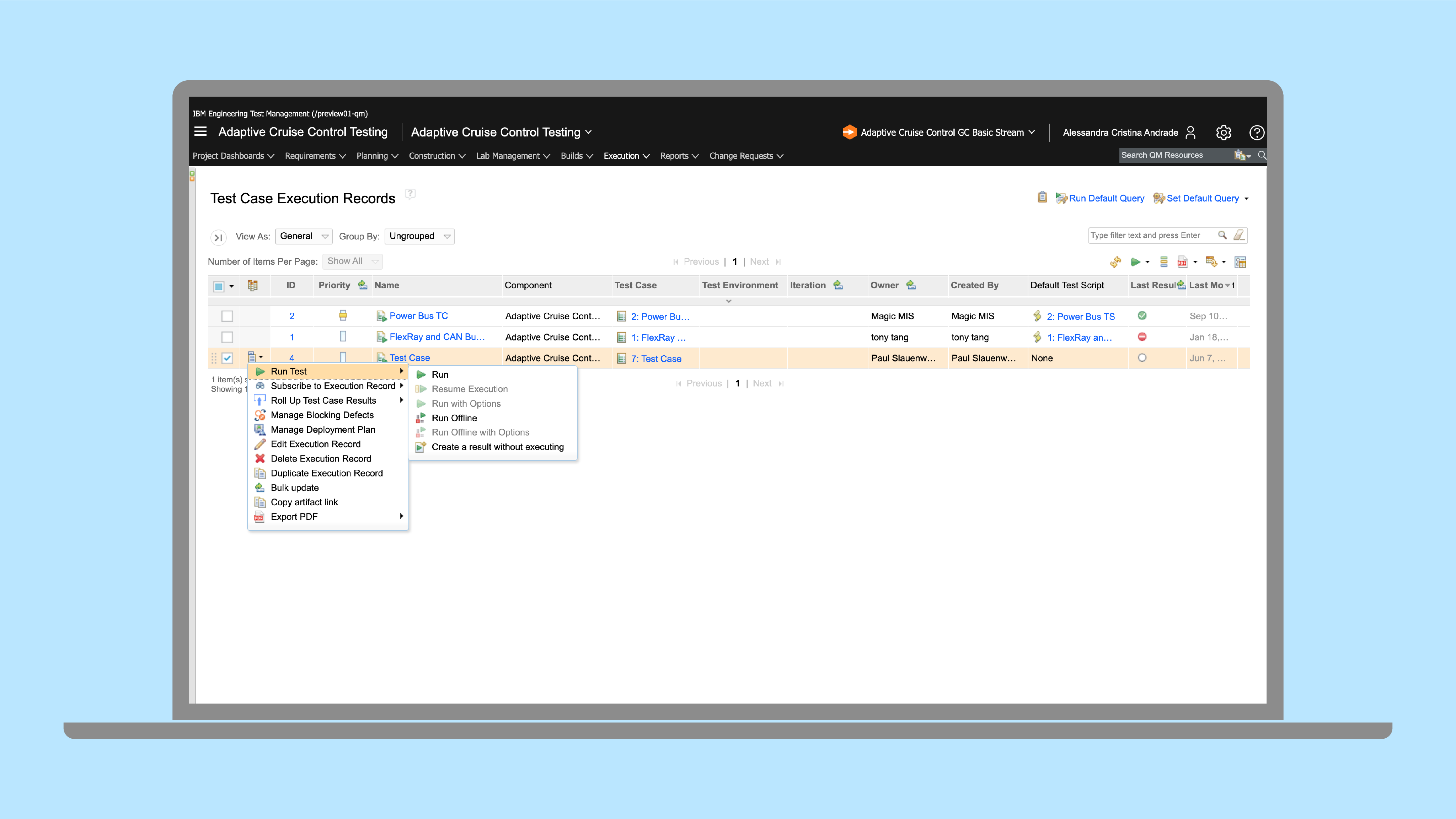The height and width of the screenshot is (819, 1456).
Task: Check the FlexRay and CAN row checkbox
Action: pos(227,336)
